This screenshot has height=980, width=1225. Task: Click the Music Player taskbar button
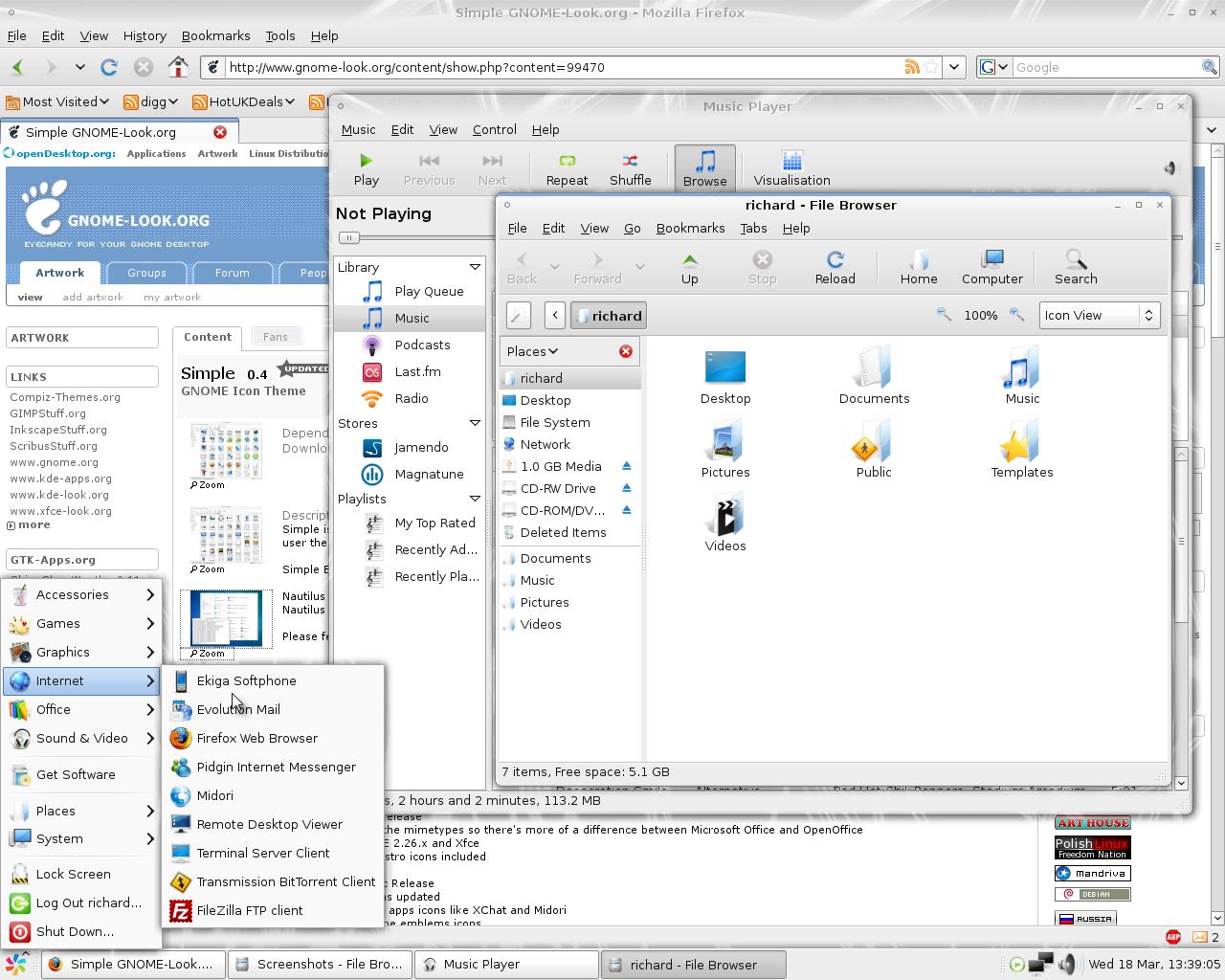point(507,965)
